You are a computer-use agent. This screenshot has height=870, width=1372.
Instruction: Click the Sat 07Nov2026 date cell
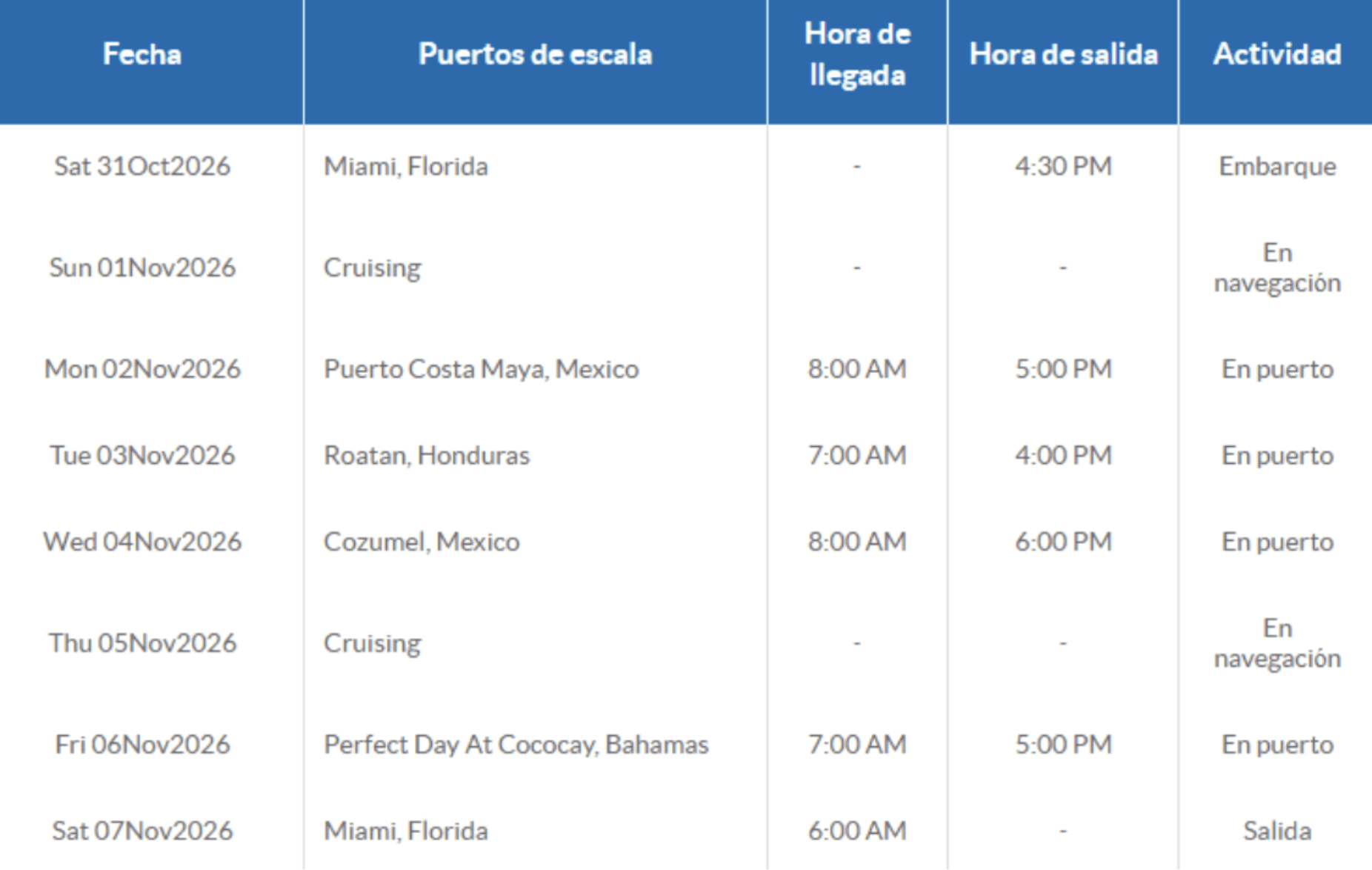click(142, 831)
